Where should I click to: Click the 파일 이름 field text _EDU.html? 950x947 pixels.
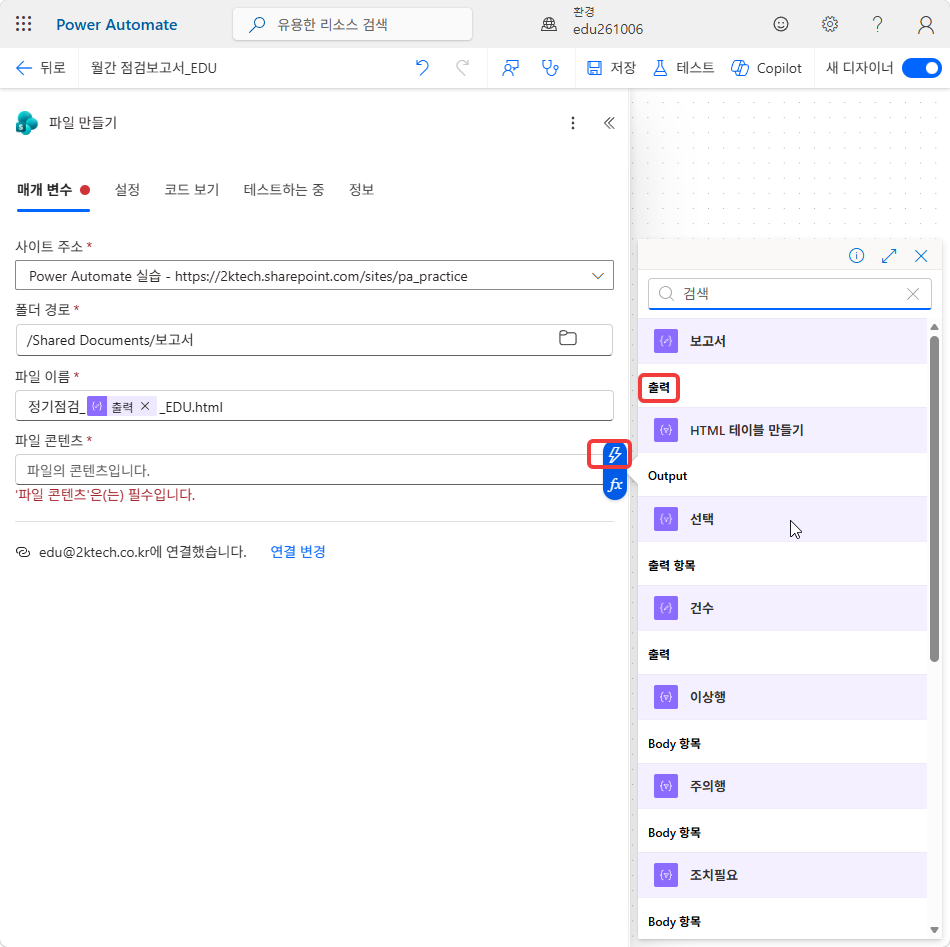(191, 407)
